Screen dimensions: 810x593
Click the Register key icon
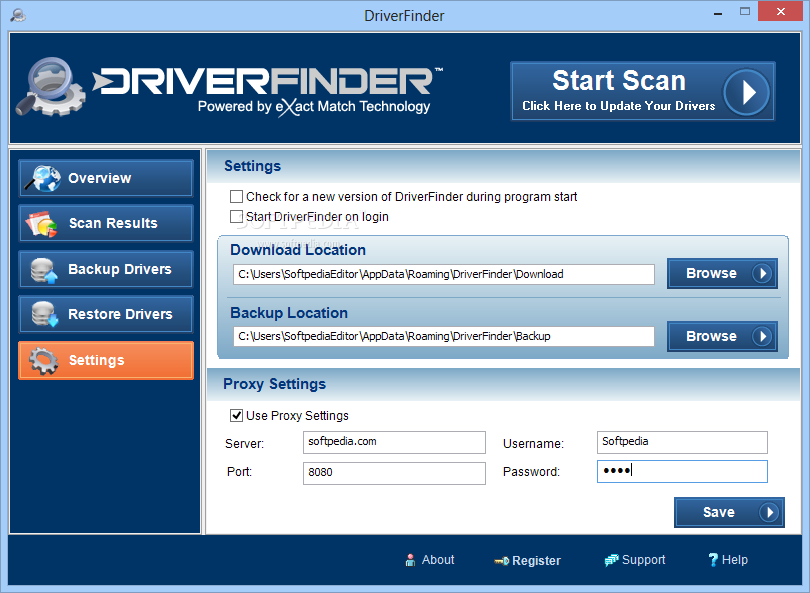(502, 561)
